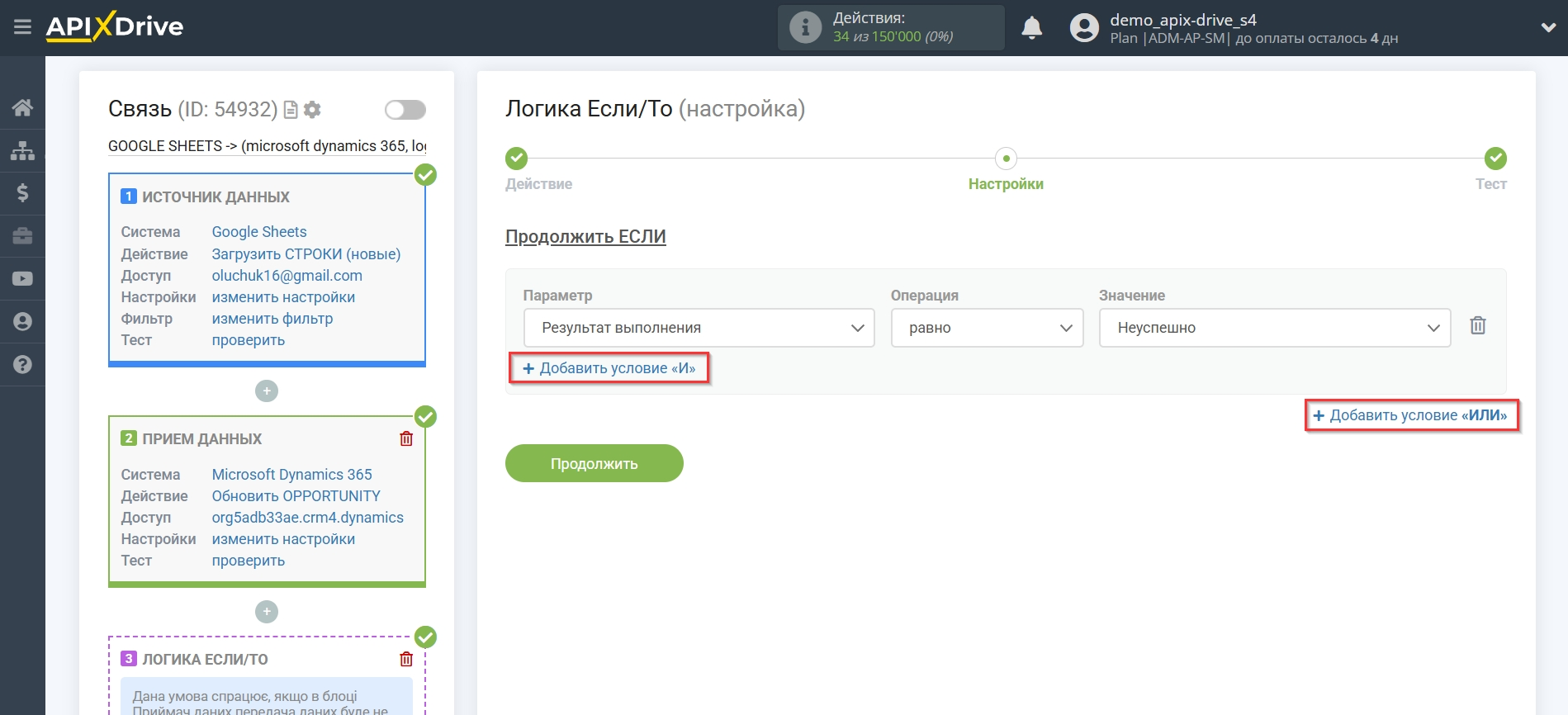Viewport: 1568px width, 715px height.
Task: Click the actions info icon
Action: [805, 27]
